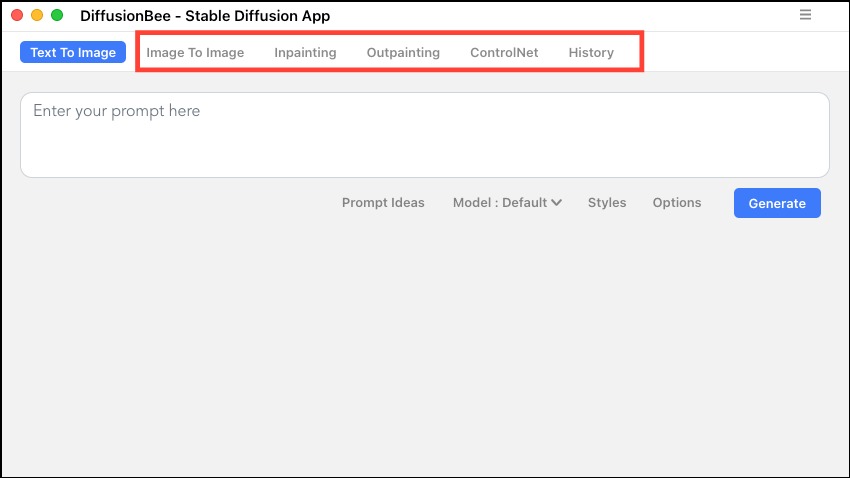Screen dimensions: 850x478
Task: Switch to the Image To Image tab
Action: tap(195, 53)
